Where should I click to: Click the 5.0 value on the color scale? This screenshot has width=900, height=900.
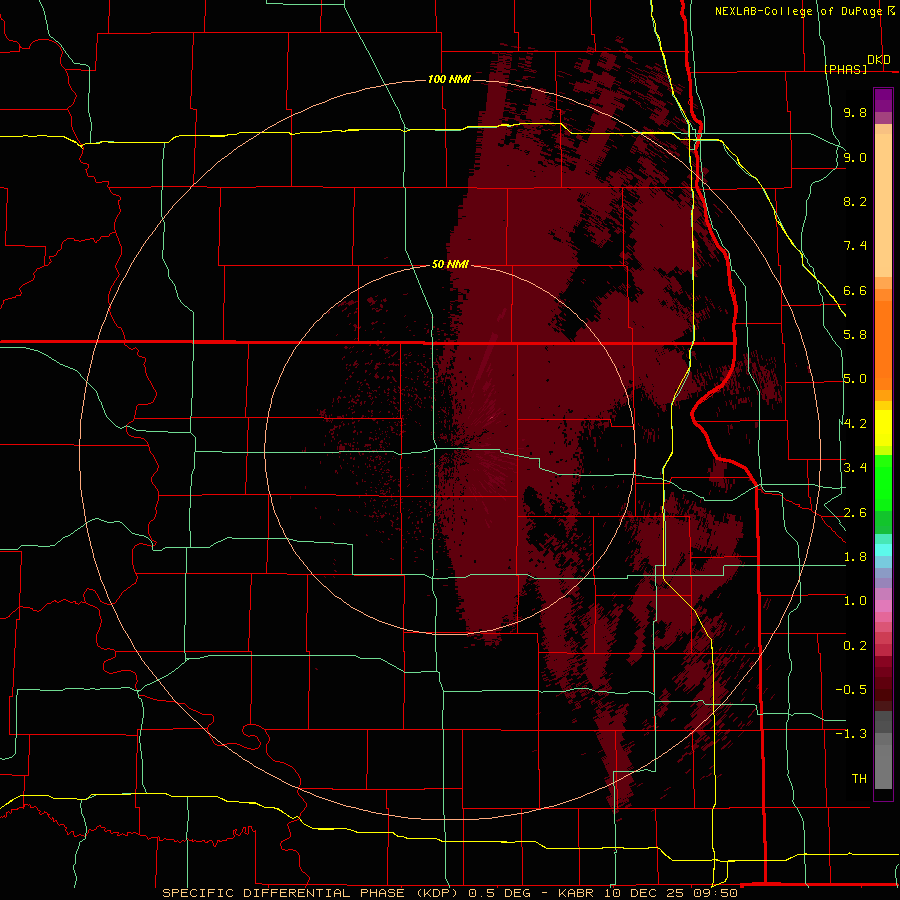coord(855,379)
